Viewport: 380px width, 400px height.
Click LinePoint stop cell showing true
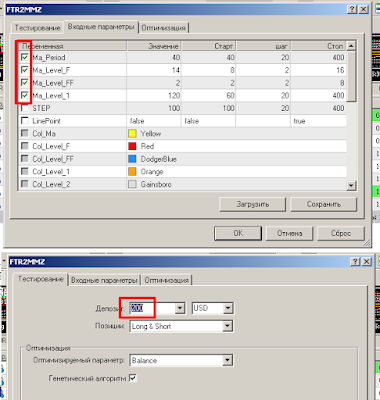point(318,121)
